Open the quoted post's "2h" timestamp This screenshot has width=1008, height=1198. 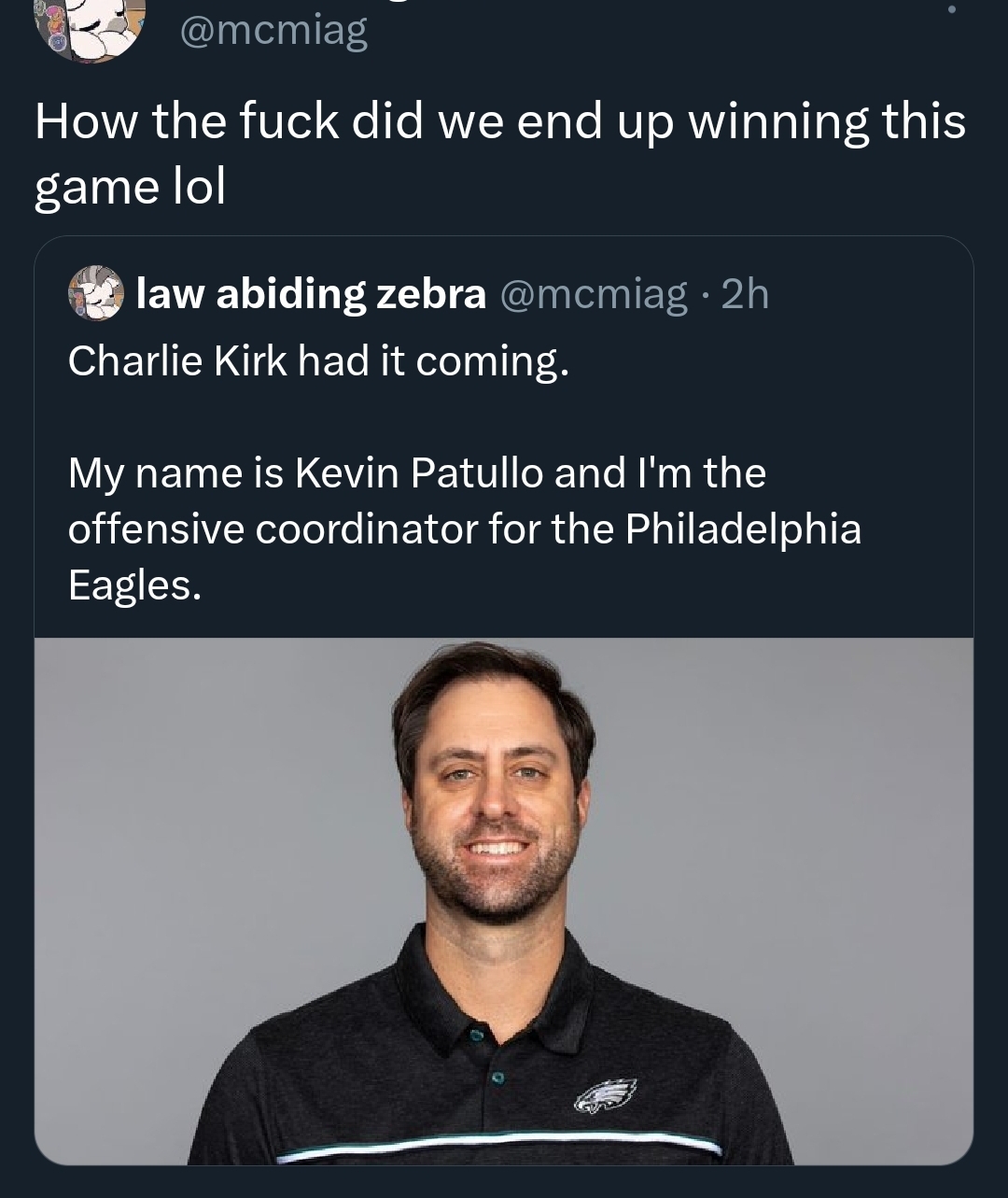pos(746,294)
